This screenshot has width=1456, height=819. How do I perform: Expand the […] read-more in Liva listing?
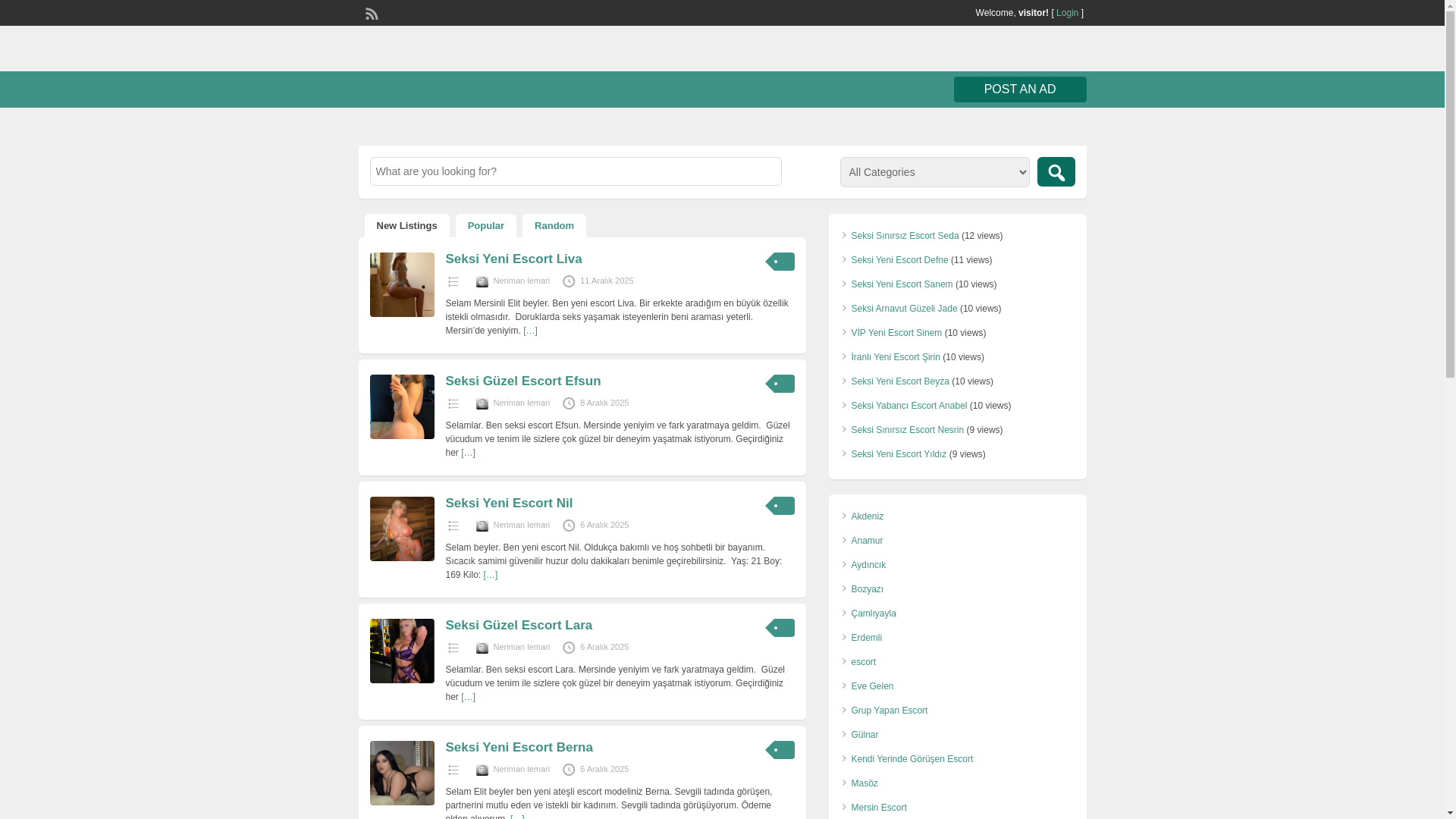pyautogui.click(x=530, y=331)
